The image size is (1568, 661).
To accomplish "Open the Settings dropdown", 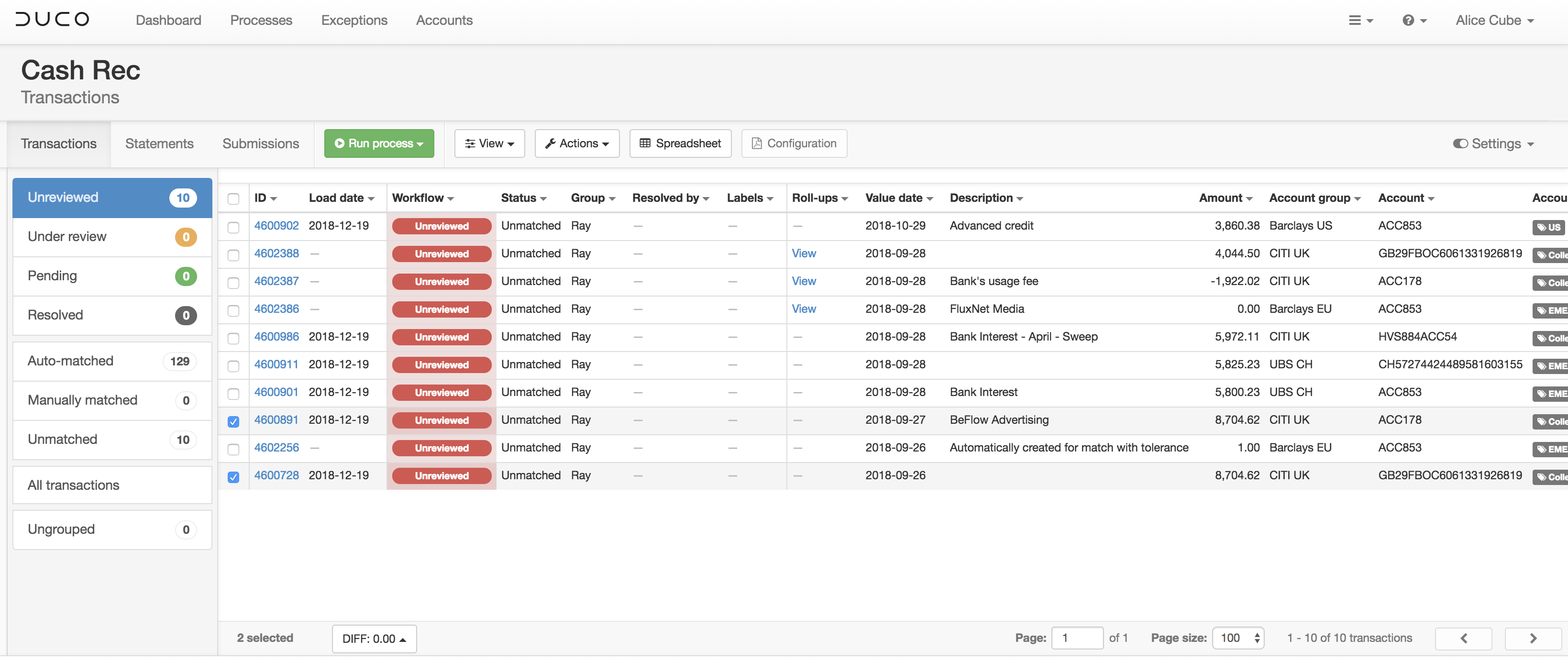I will coord(1494,143).
